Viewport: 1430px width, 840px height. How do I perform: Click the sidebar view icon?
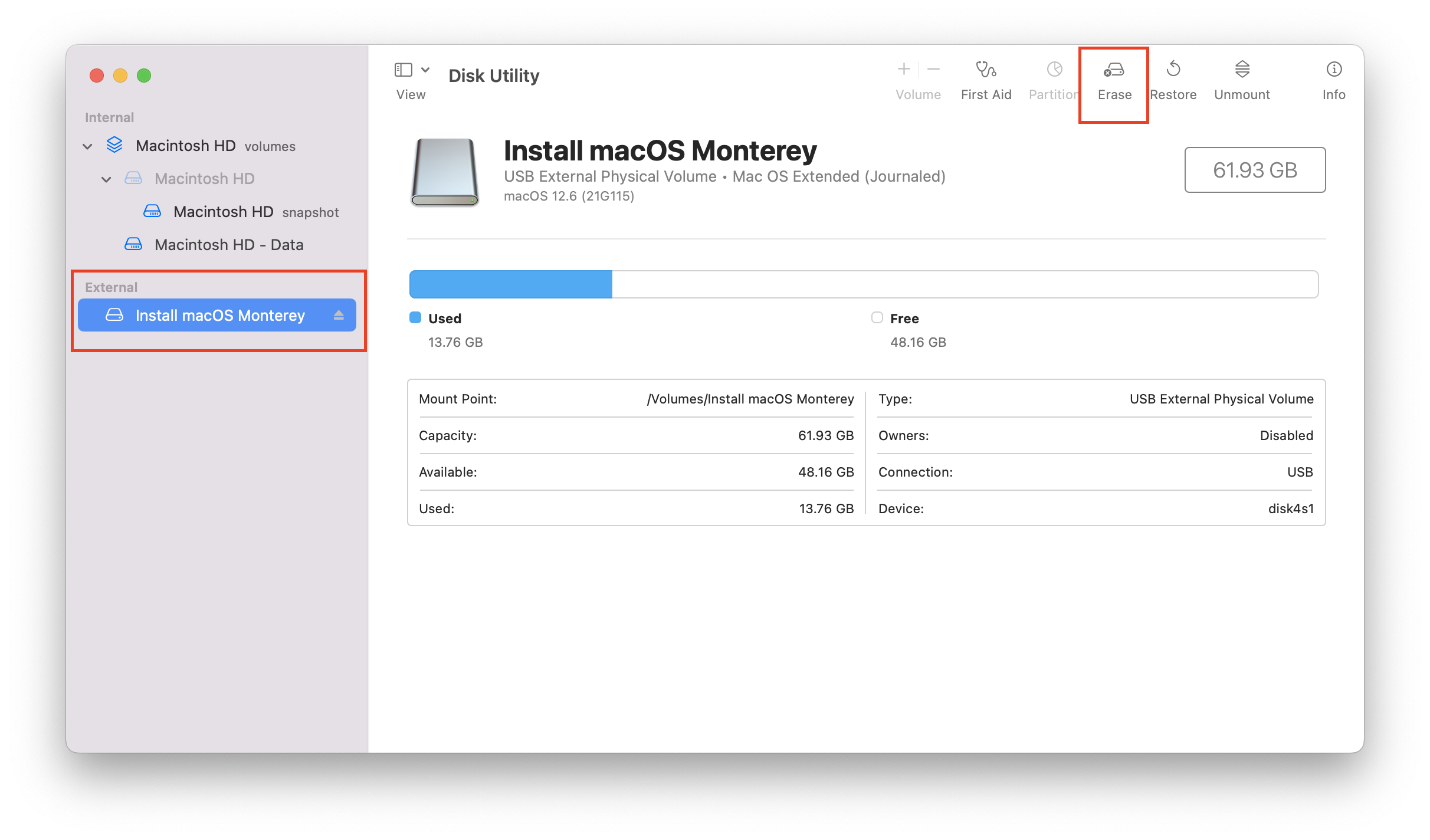[403, 70]
